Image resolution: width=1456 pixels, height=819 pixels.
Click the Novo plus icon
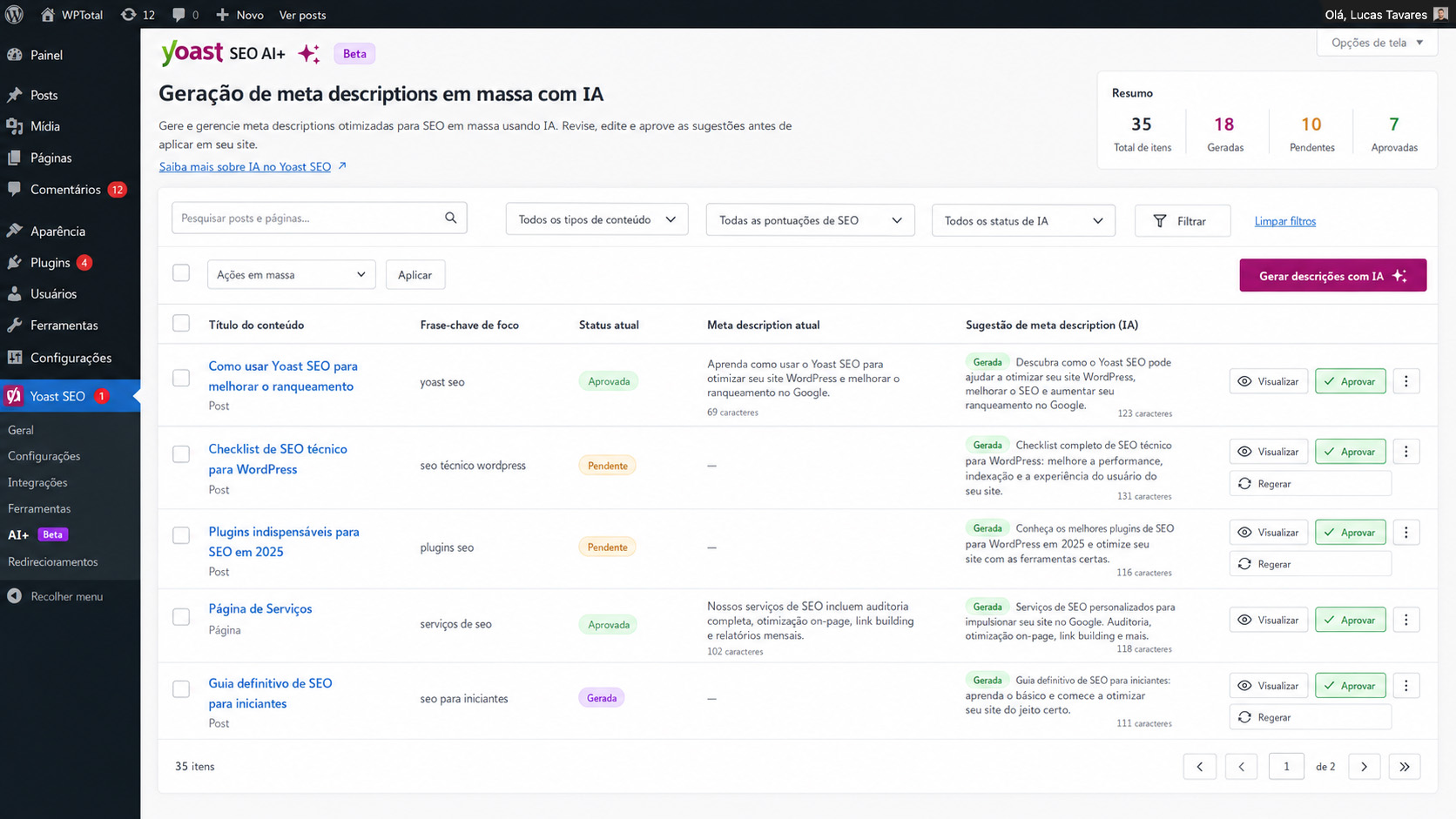tap(222, 15)
